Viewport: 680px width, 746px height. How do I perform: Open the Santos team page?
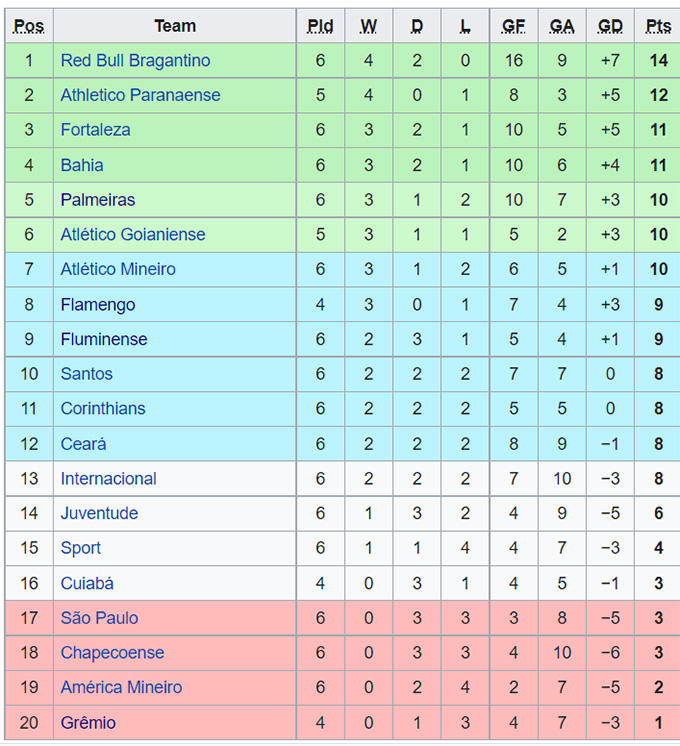[x=87, y=374]
